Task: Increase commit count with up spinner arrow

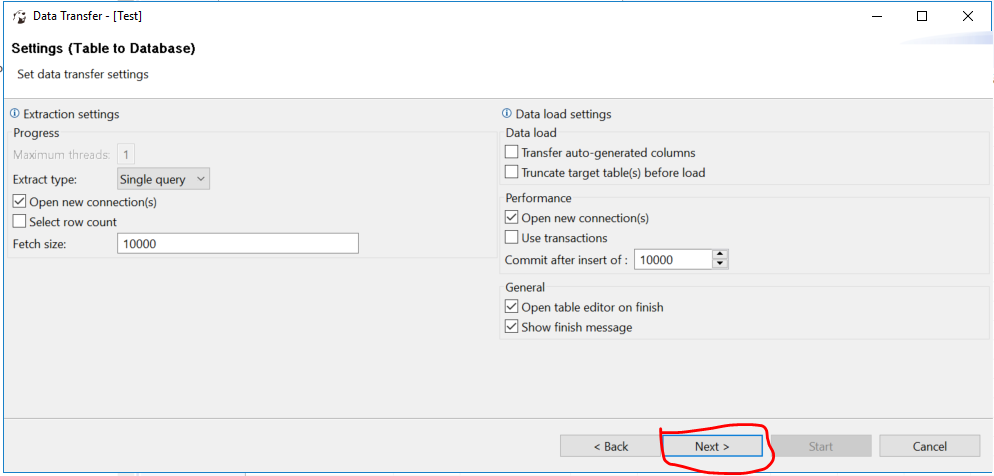Action: click(720, 254)
